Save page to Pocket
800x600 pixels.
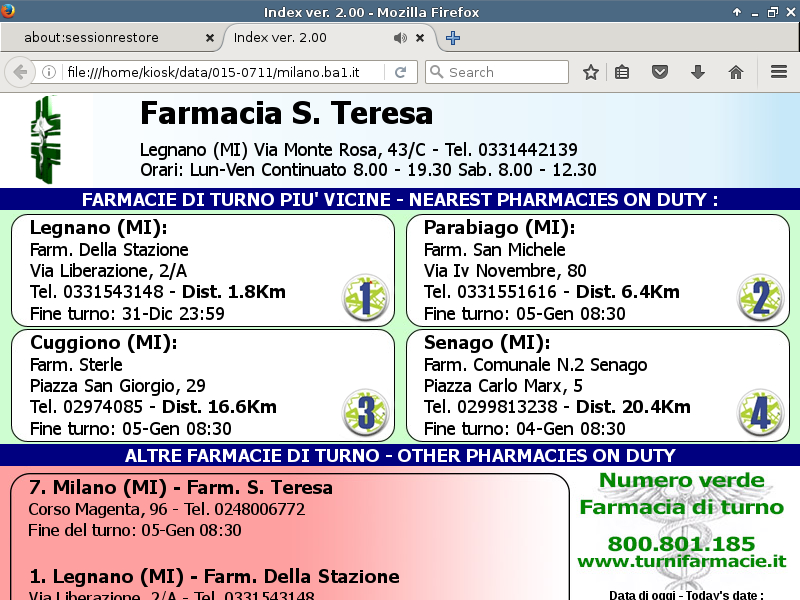coord(660,72)
